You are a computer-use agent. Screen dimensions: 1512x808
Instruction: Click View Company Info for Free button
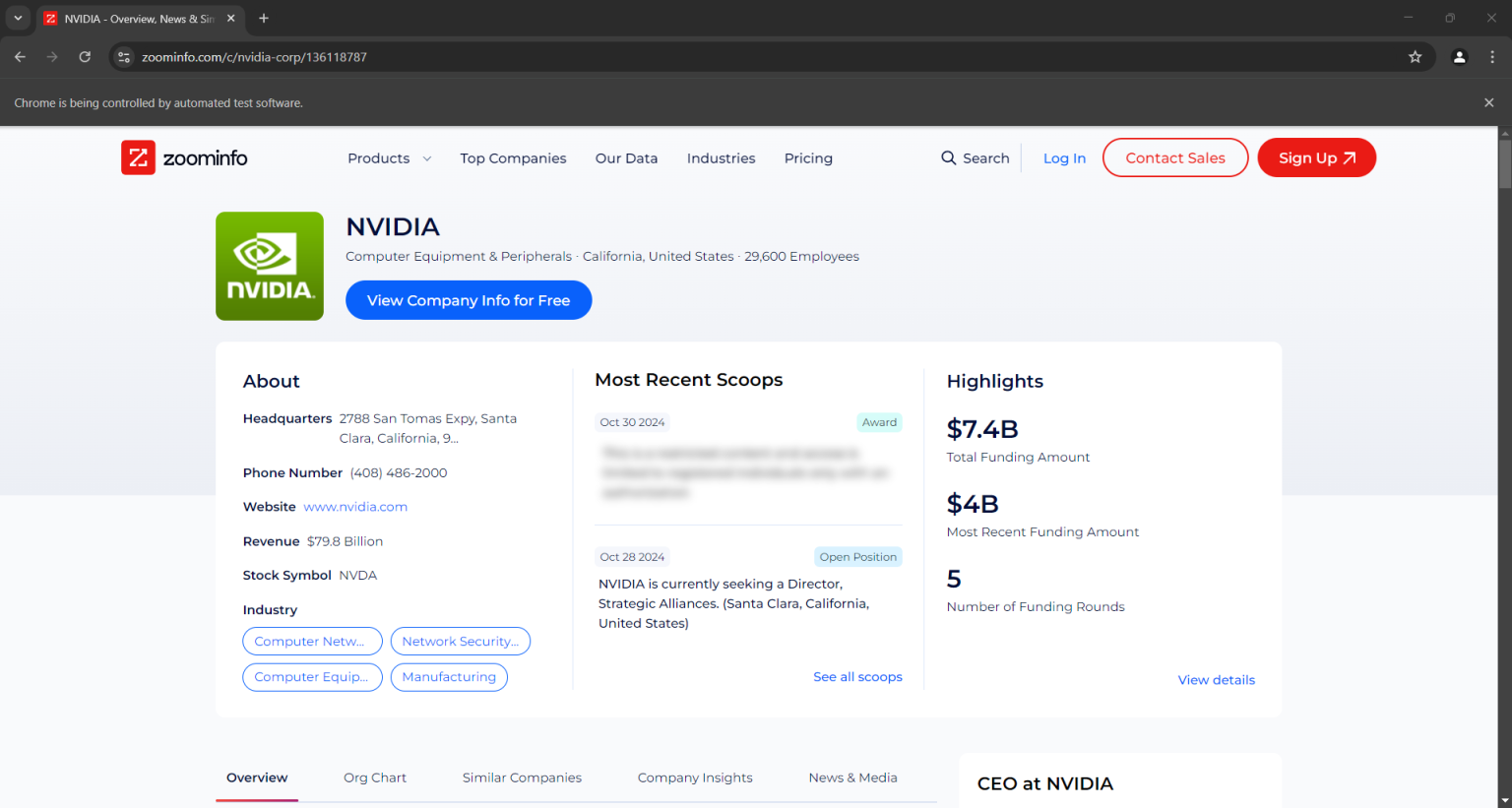(x=469, y=300)
